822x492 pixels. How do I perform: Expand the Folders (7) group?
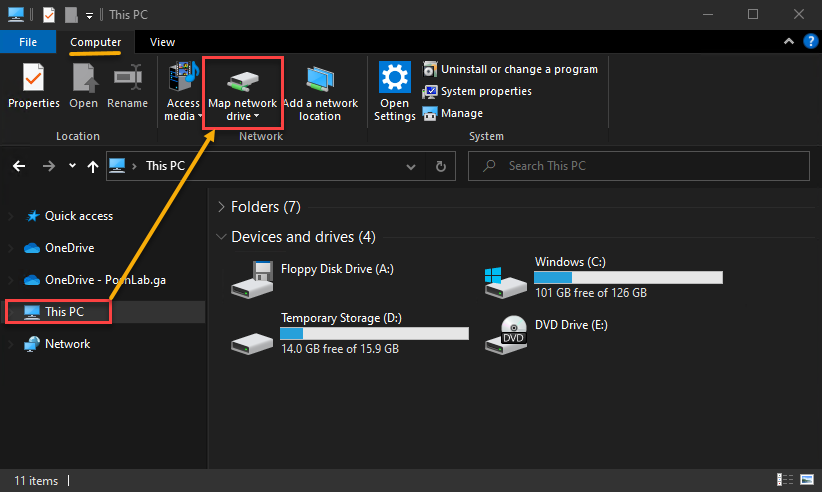(x=221, y=207)
